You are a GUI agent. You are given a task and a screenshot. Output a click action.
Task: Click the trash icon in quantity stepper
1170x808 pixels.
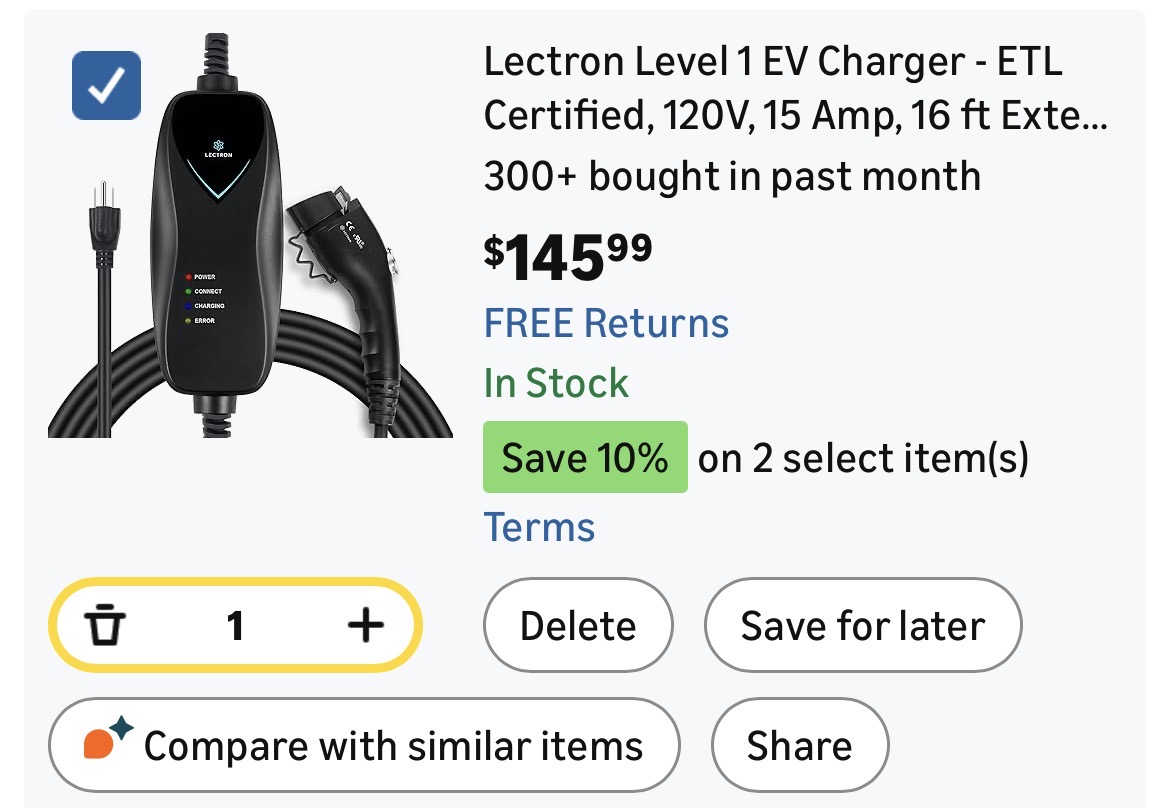[x=104, y=626]
